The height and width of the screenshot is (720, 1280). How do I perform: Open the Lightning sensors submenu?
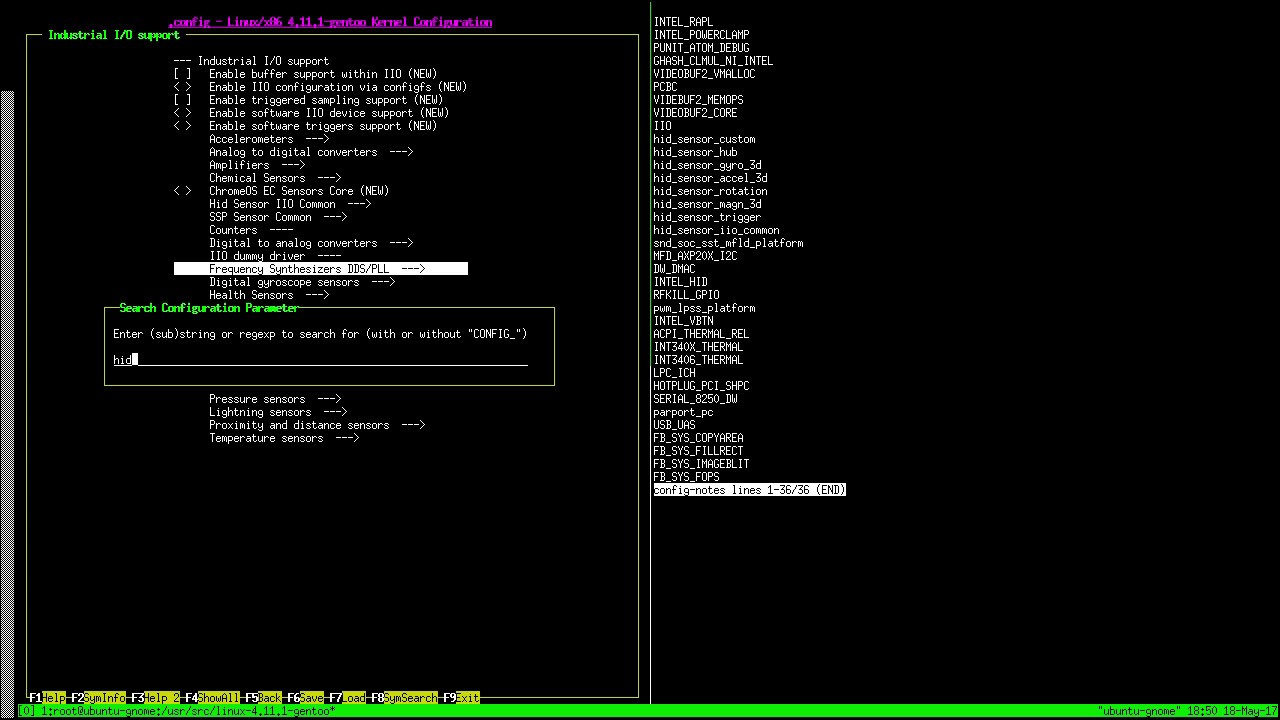point(278,412)
